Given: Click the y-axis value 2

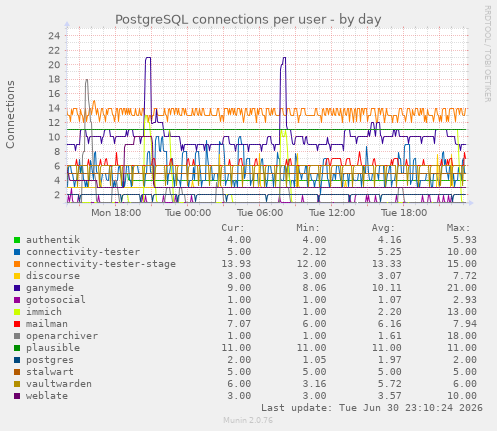Looking at the screenshot, I should click(x=57, y=195).
